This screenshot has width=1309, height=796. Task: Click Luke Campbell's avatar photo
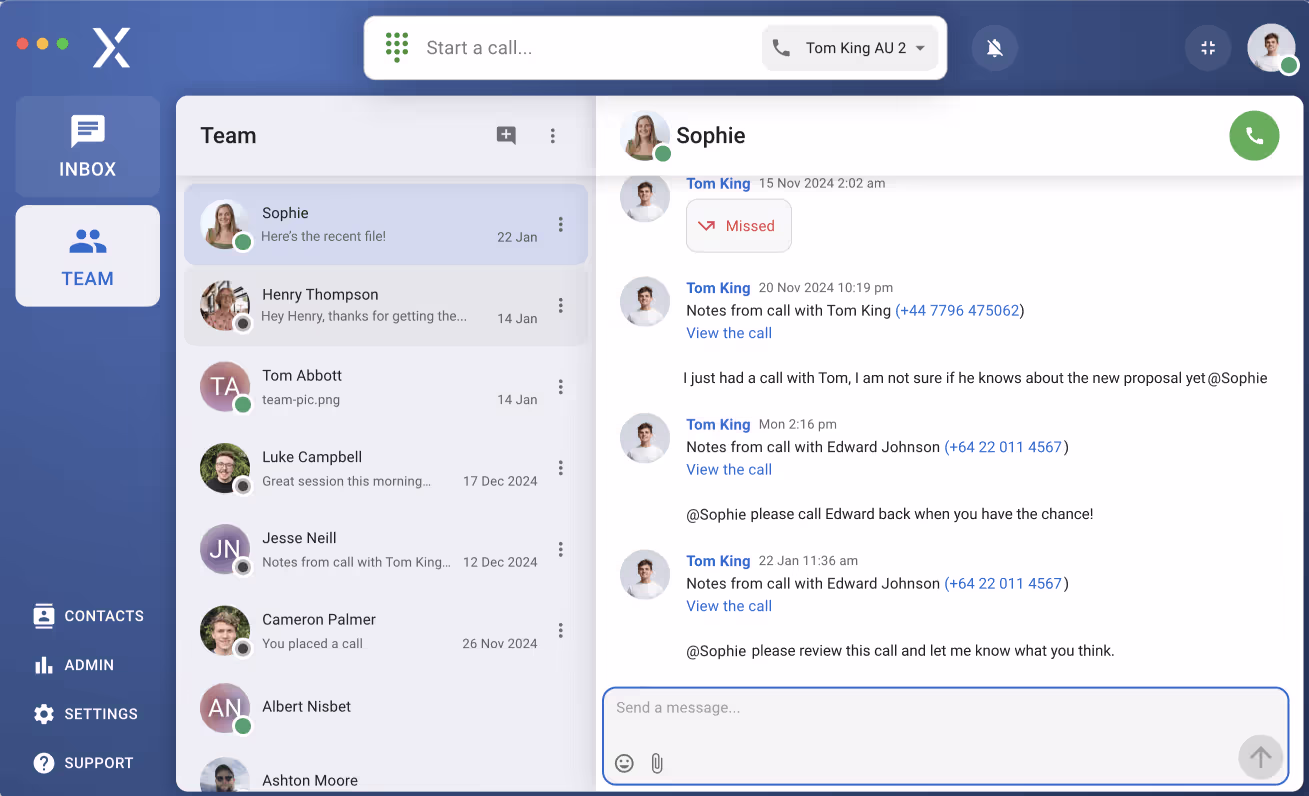(225, 468)
